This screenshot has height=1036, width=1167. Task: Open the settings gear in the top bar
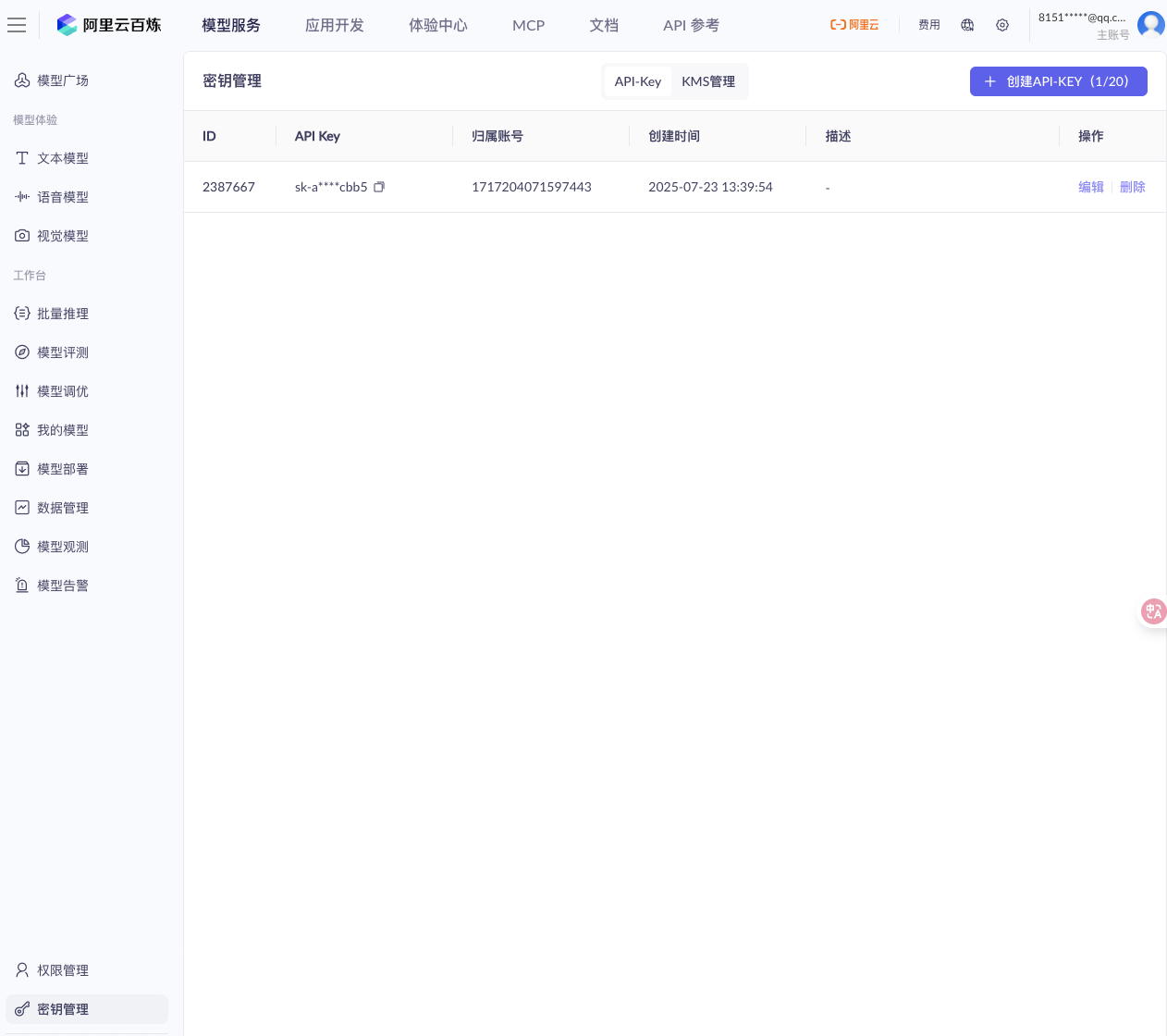click(x=1002, y=25)
